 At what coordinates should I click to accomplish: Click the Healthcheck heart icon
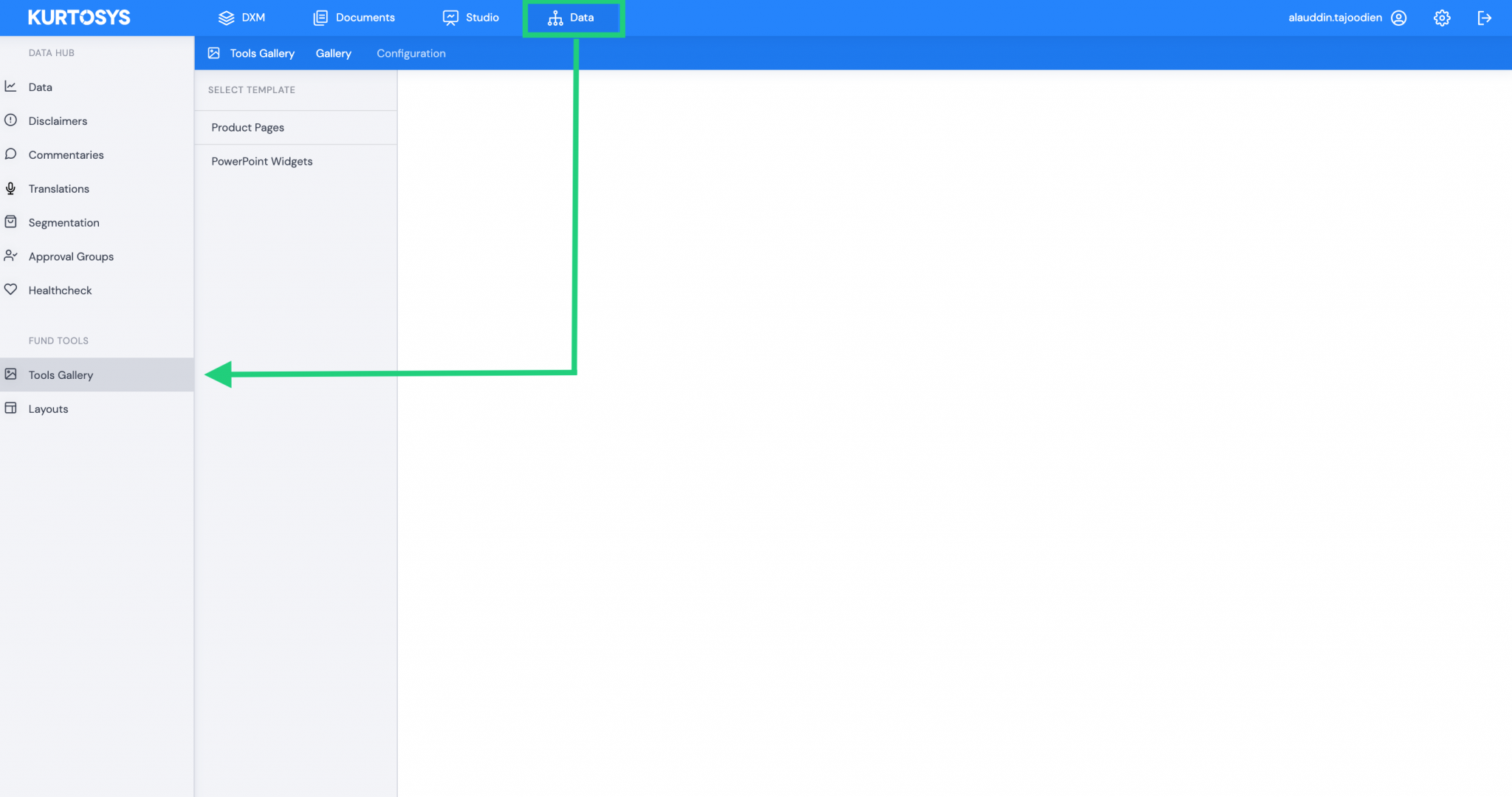coord(11,290)
